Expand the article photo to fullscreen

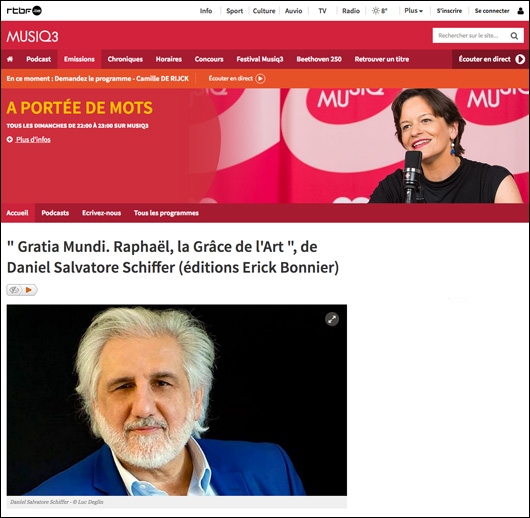tap(332, 319)
